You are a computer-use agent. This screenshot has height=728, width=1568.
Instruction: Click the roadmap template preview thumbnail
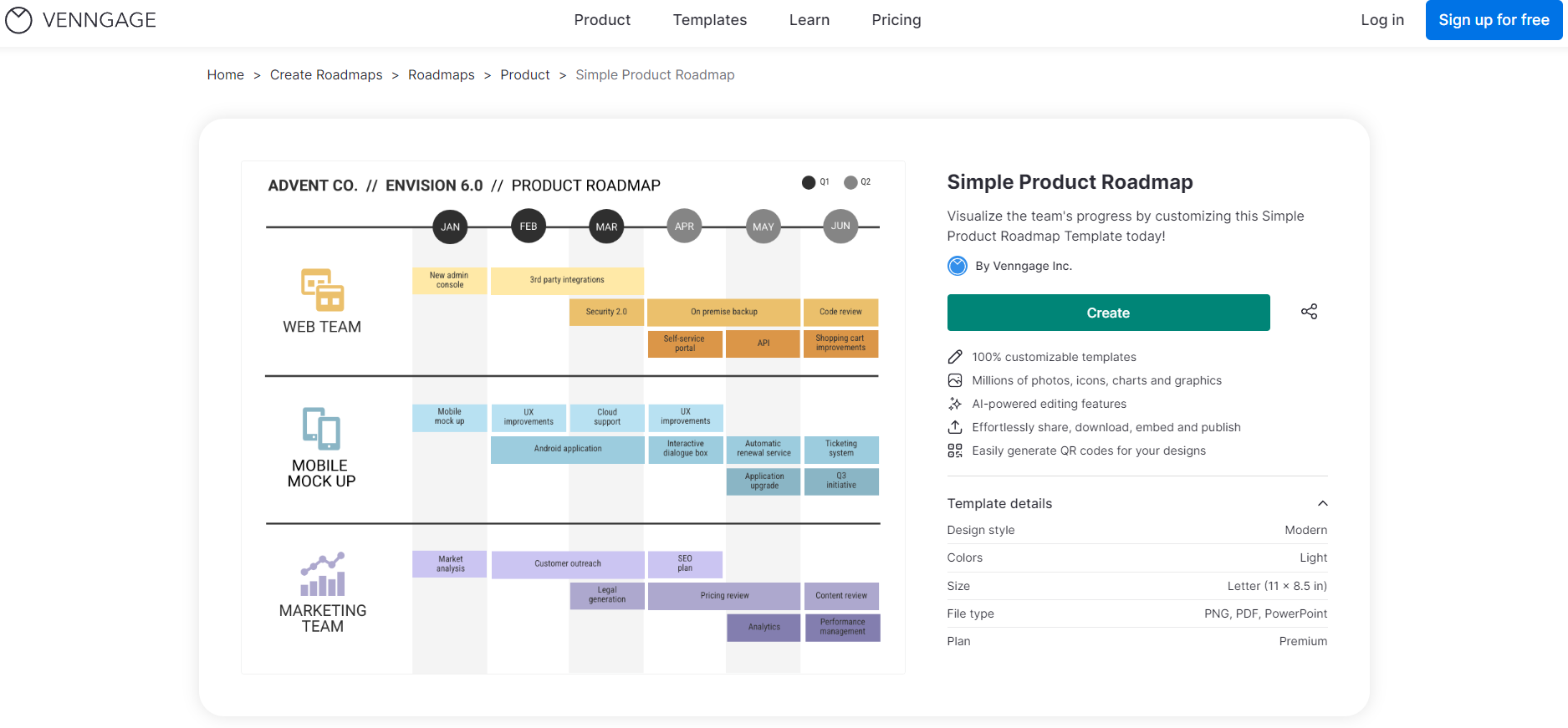pyautogui.click(x=573, y=417)
